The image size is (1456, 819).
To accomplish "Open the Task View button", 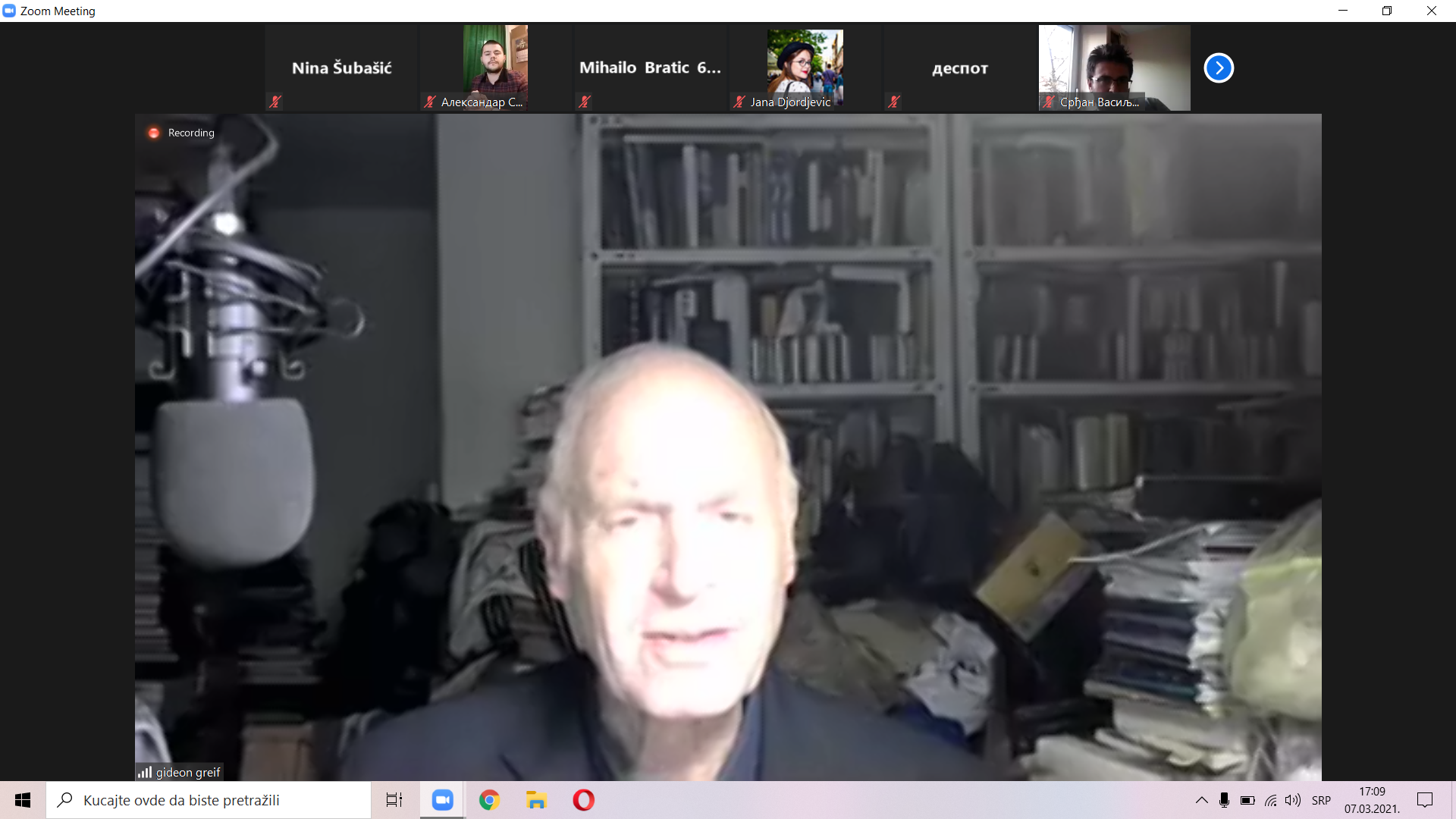I will tap(394, 800).
